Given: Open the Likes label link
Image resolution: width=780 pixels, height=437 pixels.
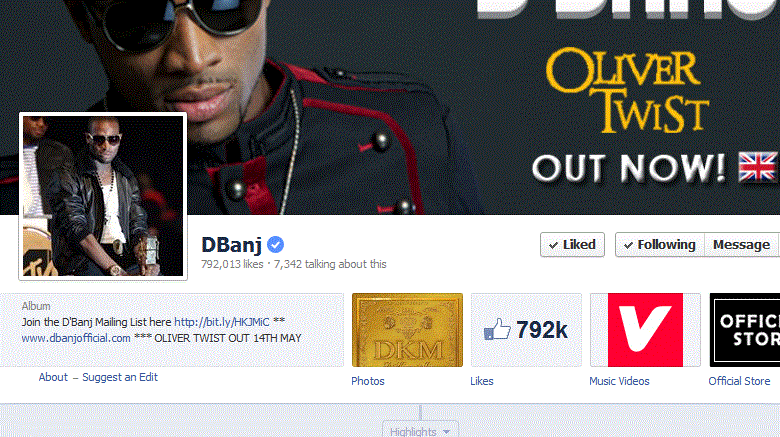Looking at the screenshot, I should click(x=482, y=381).
